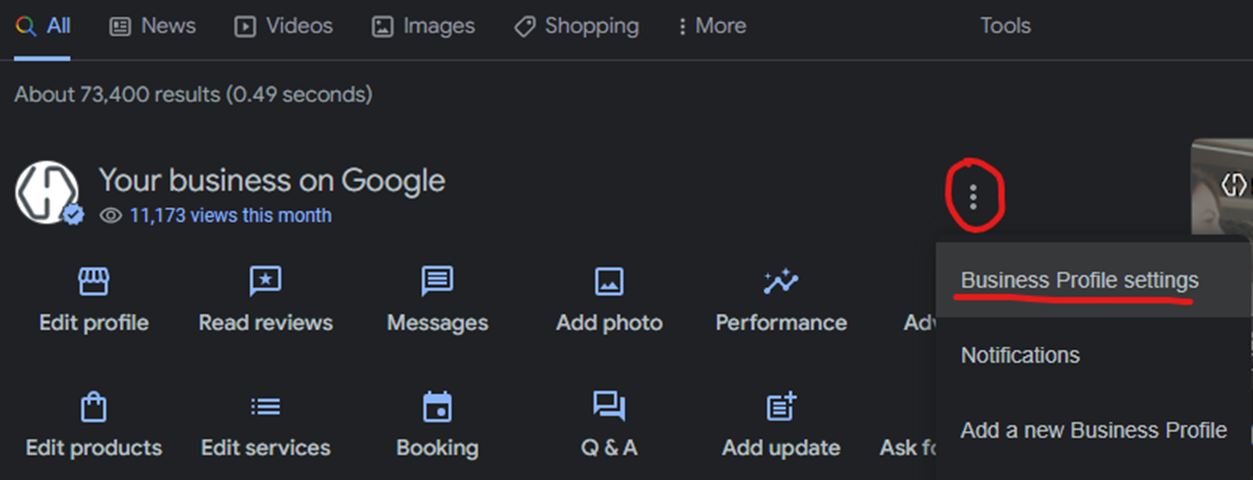The image size is (1253, 480).
Task: Switch to the Shopping search tab
Action: tap(576, 26)
